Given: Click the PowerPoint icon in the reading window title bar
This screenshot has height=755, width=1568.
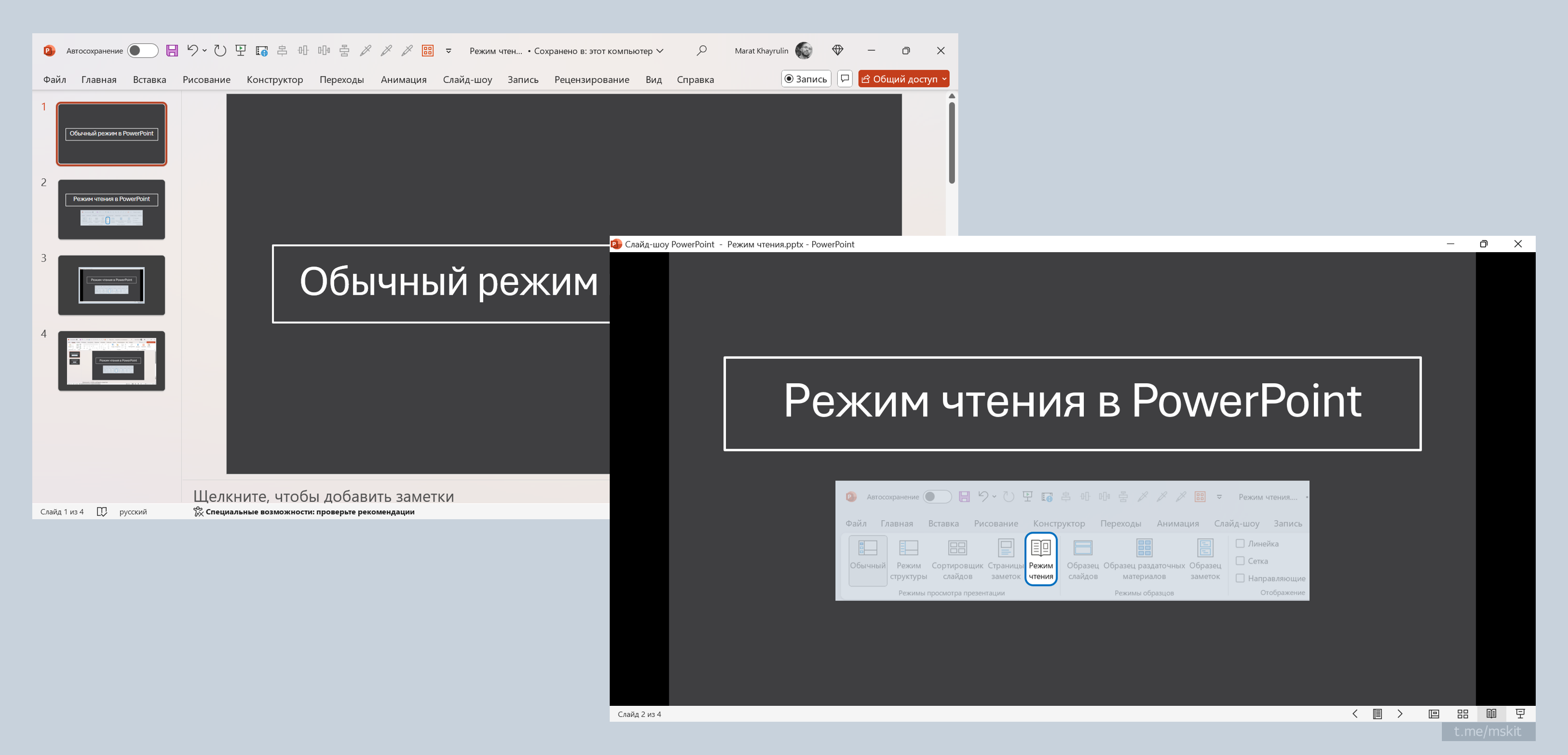Looking at the screenshot, I should click(616, 244).
